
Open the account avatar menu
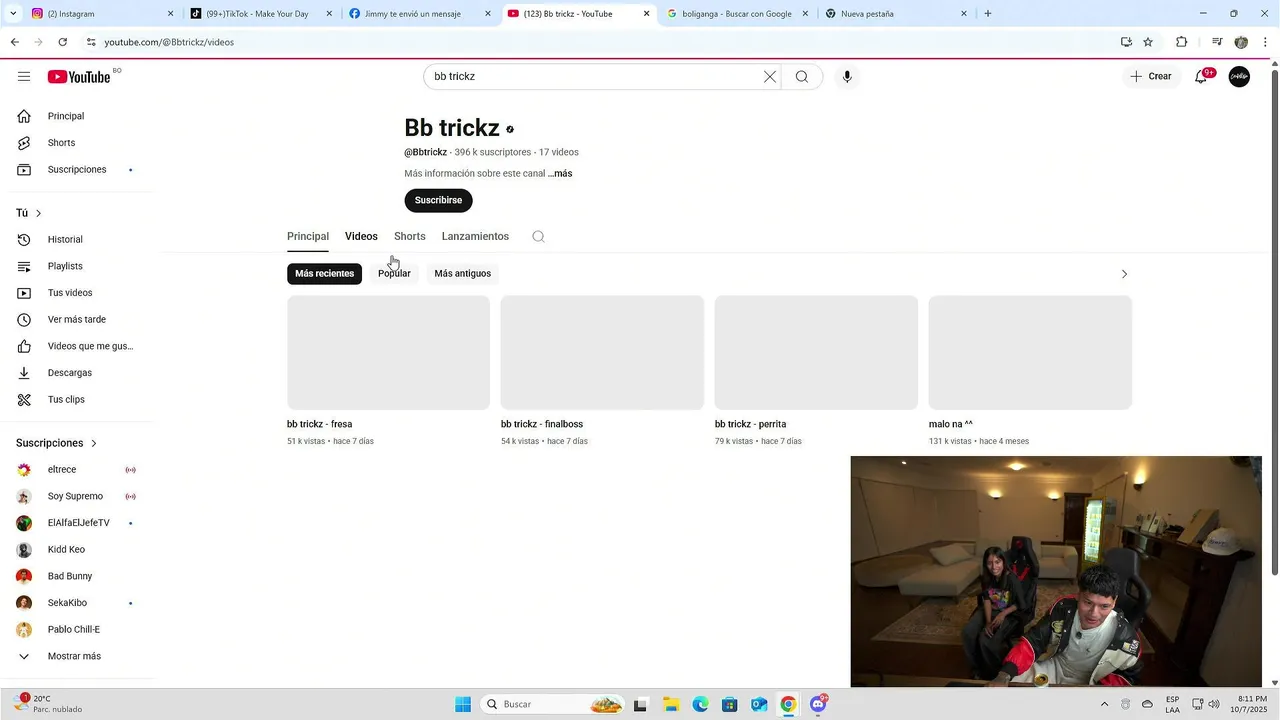click(1239, 77)
